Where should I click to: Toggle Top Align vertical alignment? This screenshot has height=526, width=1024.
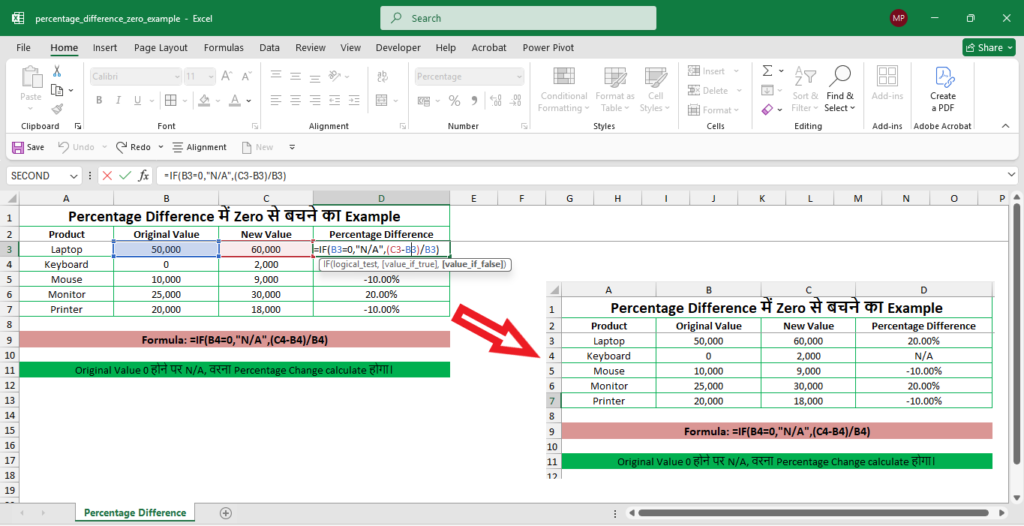pyautogui.click(x=276, y=76)
